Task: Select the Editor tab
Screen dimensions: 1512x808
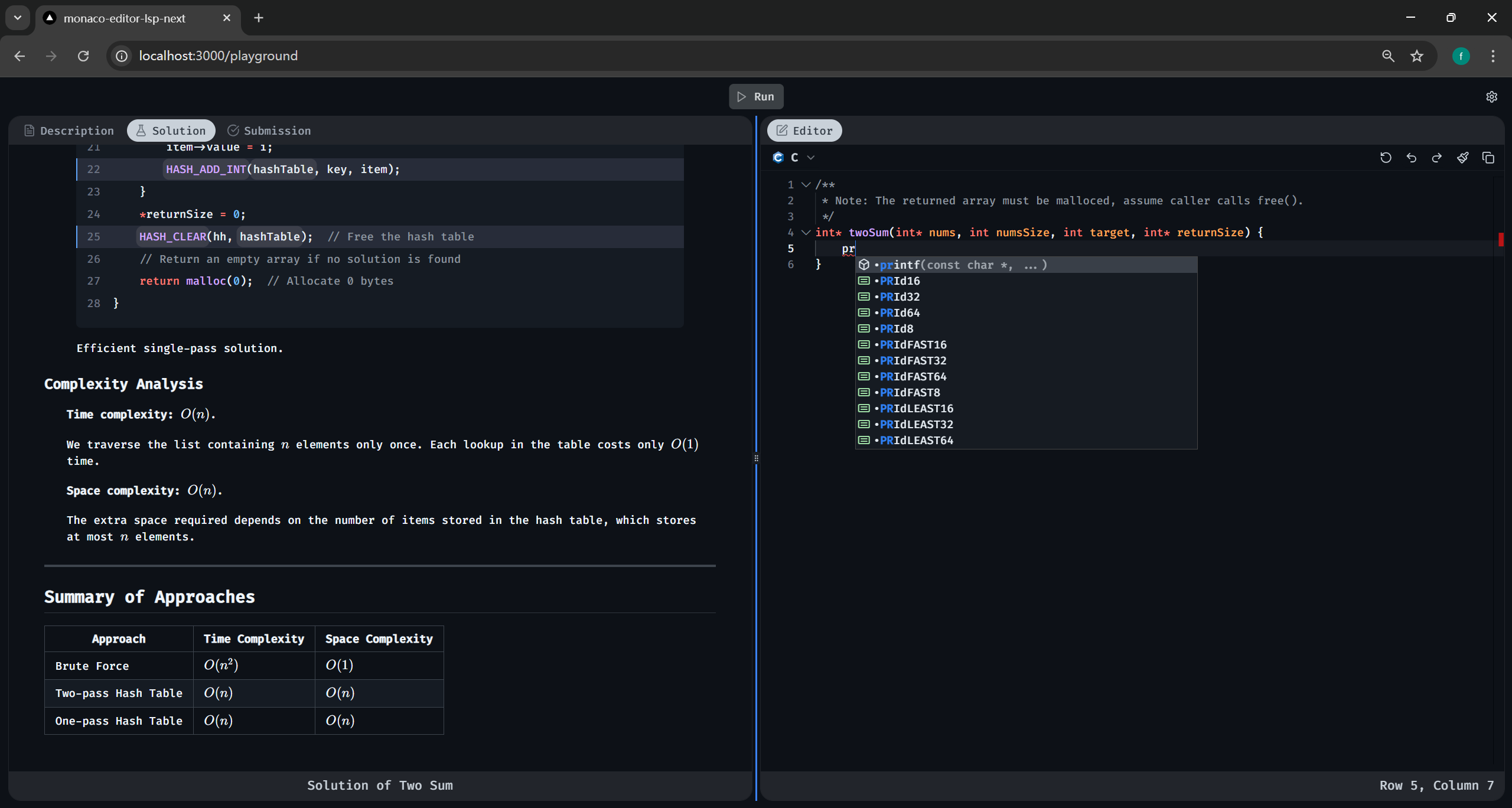Action: click(x=804, y=131)
